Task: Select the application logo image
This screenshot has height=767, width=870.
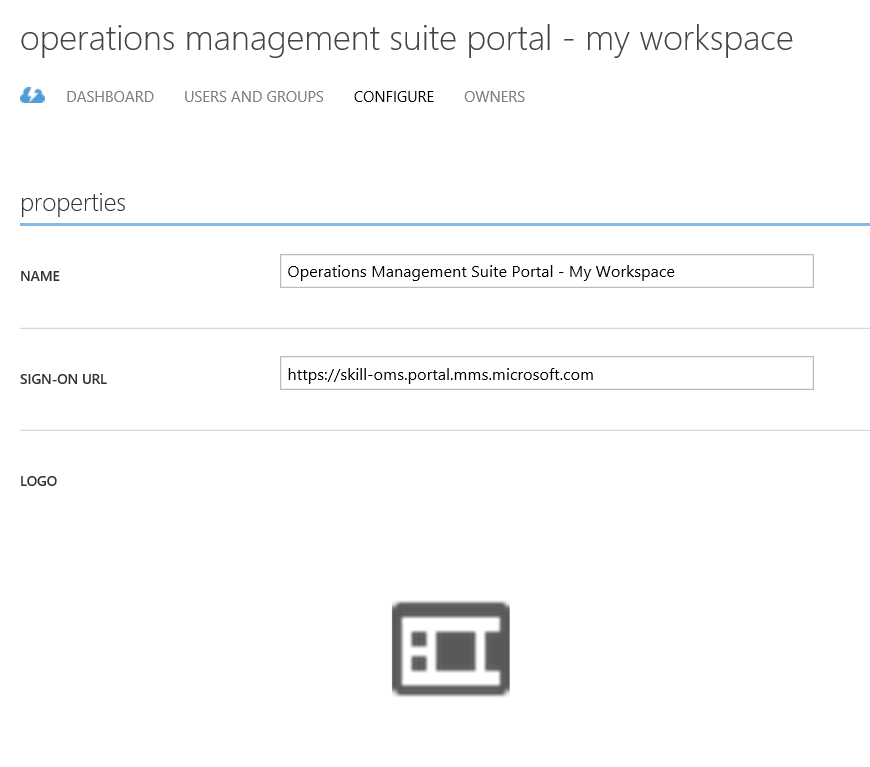Action: [x=451, y=649]
